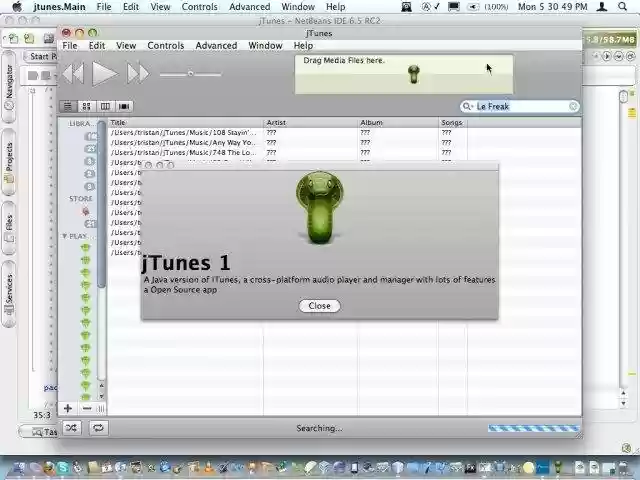Close the jTunes 1 about dialog
The width and height of the screenshot is (640, 480).
(x=319, y=306)
